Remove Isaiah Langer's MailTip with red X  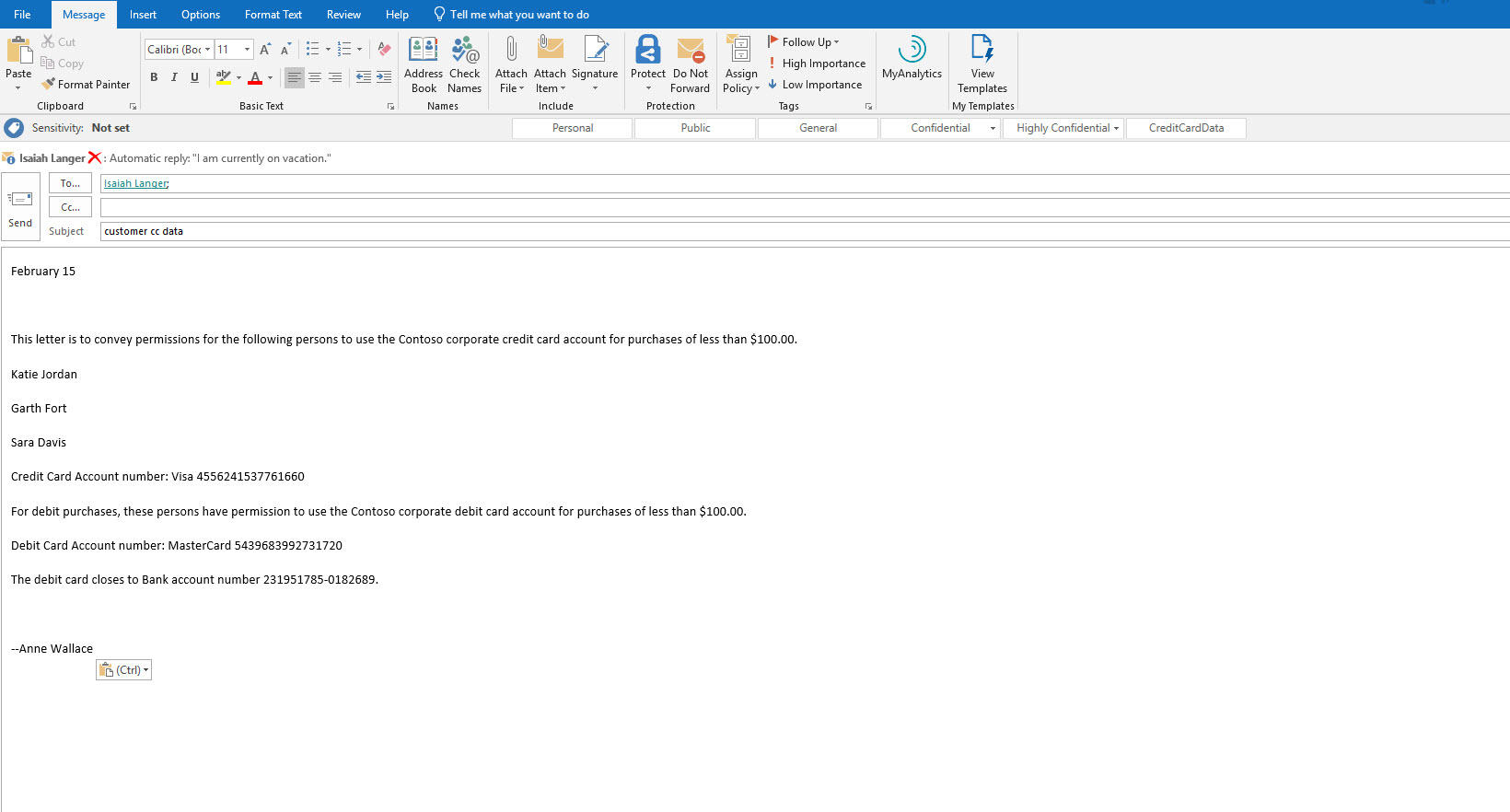(94, 157)
